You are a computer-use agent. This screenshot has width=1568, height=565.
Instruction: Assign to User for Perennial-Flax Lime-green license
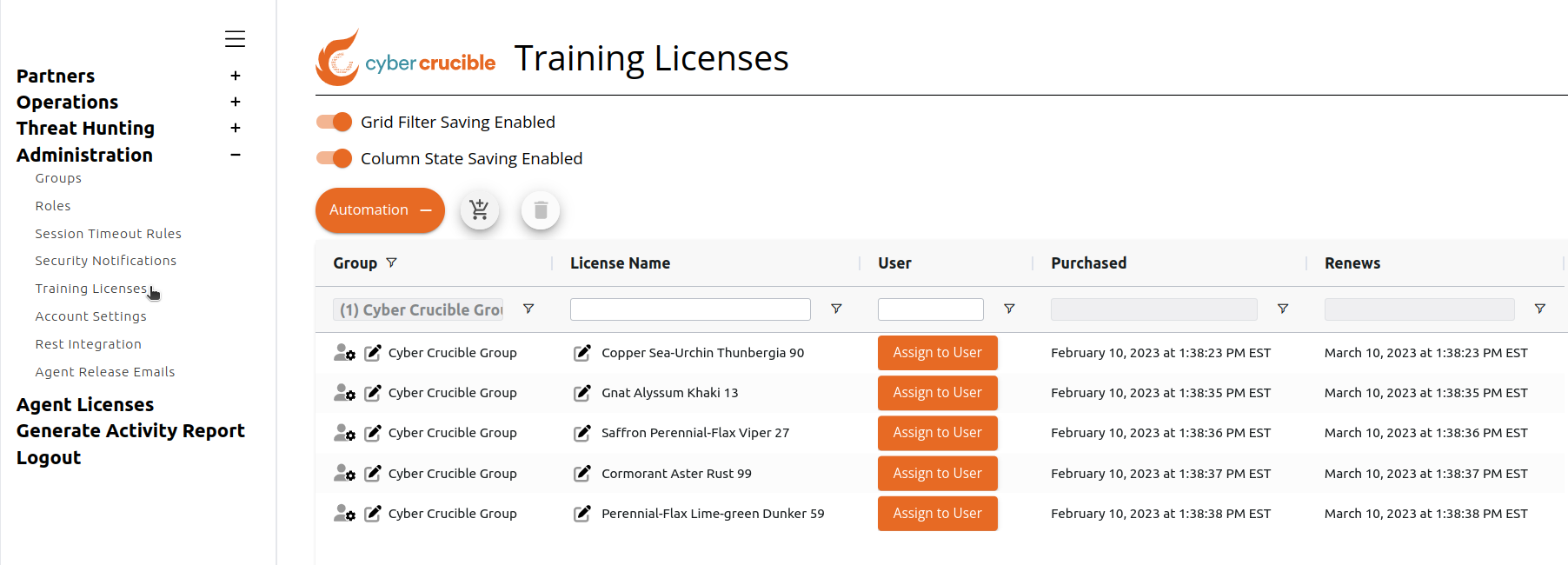point(938,514)
